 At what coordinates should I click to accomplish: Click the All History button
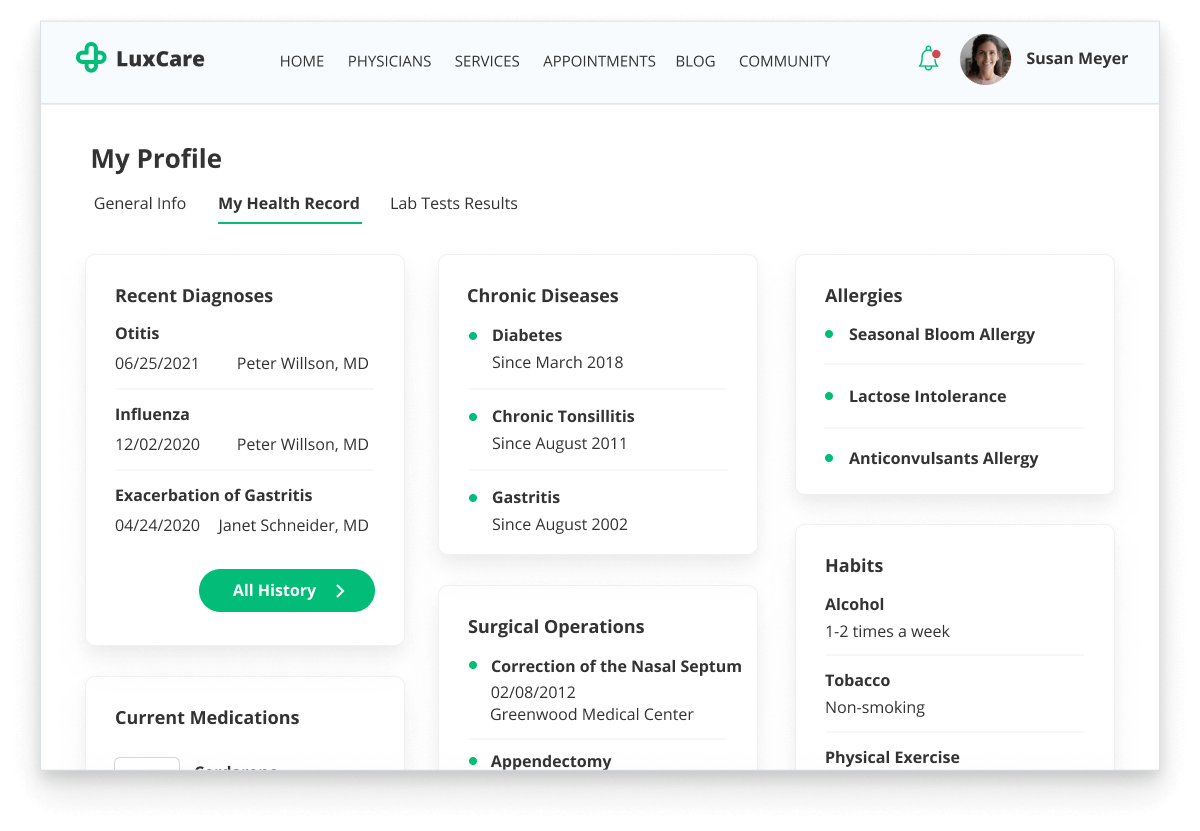coord(274,591)
